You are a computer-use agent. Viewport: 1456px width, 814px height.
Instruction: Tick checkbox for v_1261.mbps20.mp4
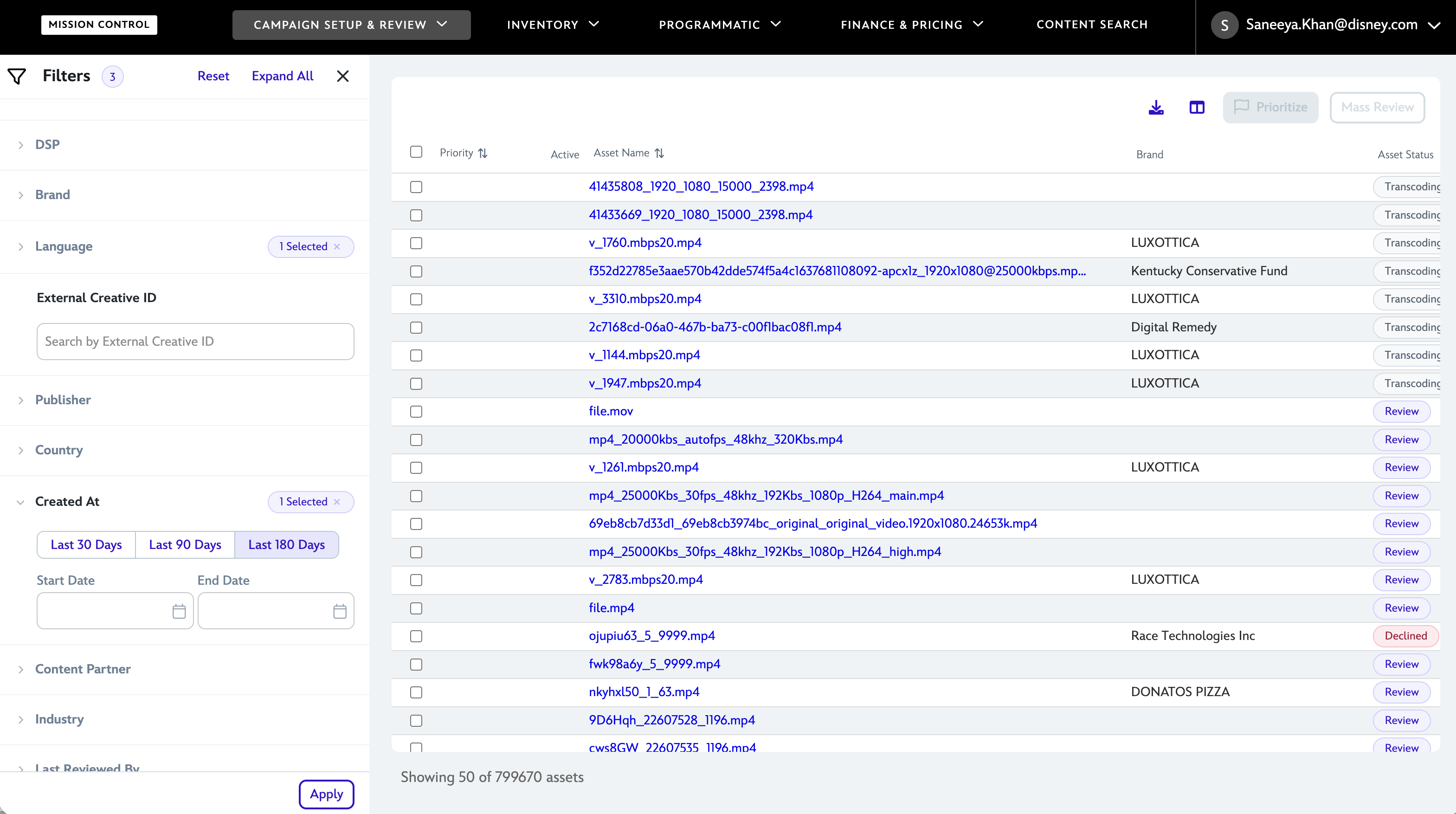(416, 468)
